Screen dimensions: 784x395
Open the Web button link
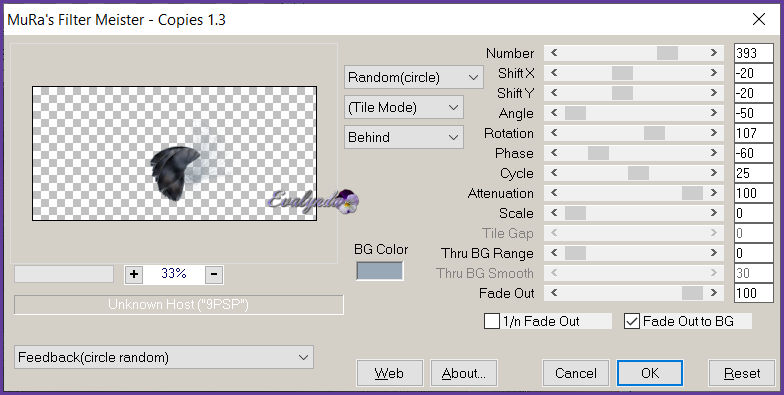click(390, 373)
